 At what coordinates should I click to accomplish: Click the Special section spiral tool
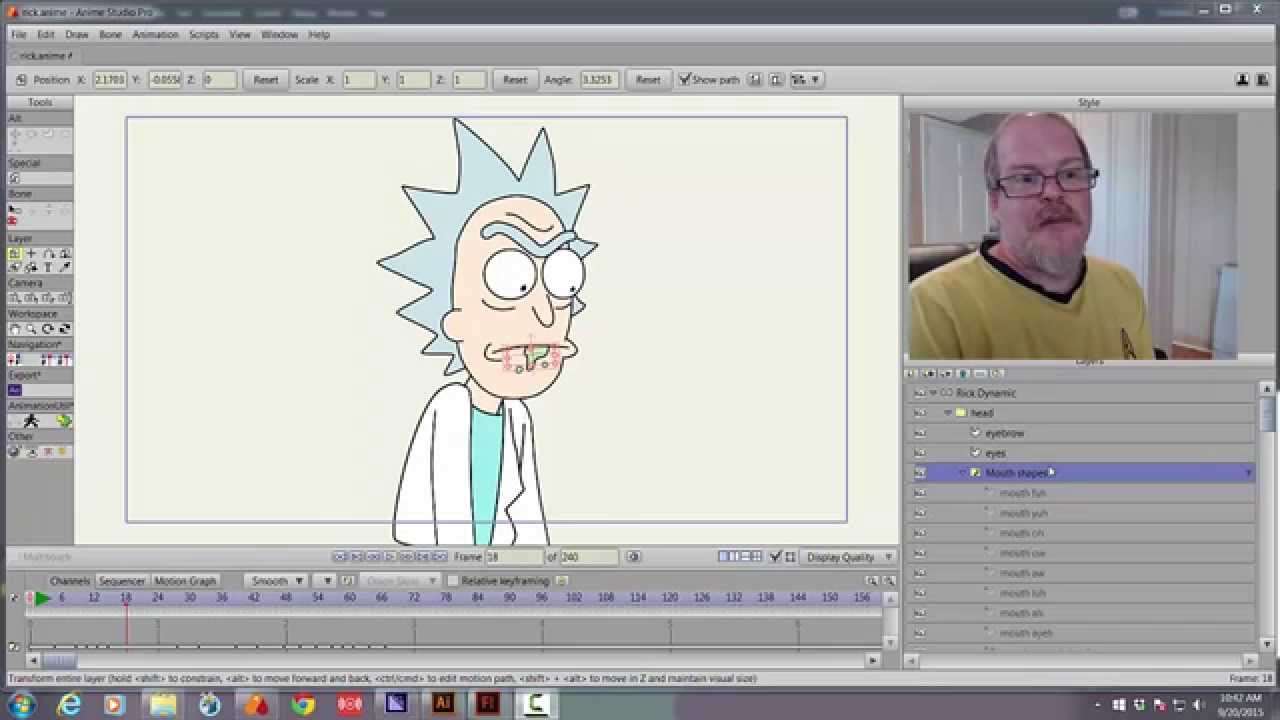(x=15, y=178)
